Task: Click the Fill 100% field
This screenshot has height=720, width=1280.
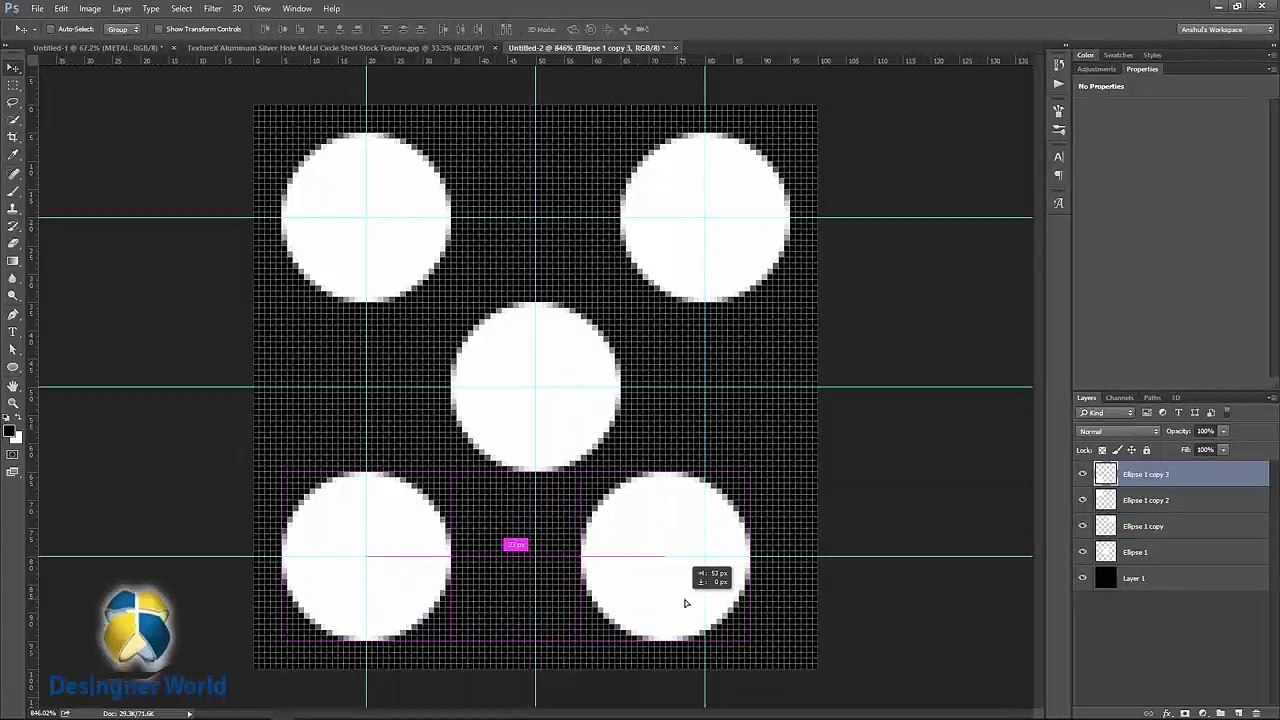Action: (x=1205, y=450)
